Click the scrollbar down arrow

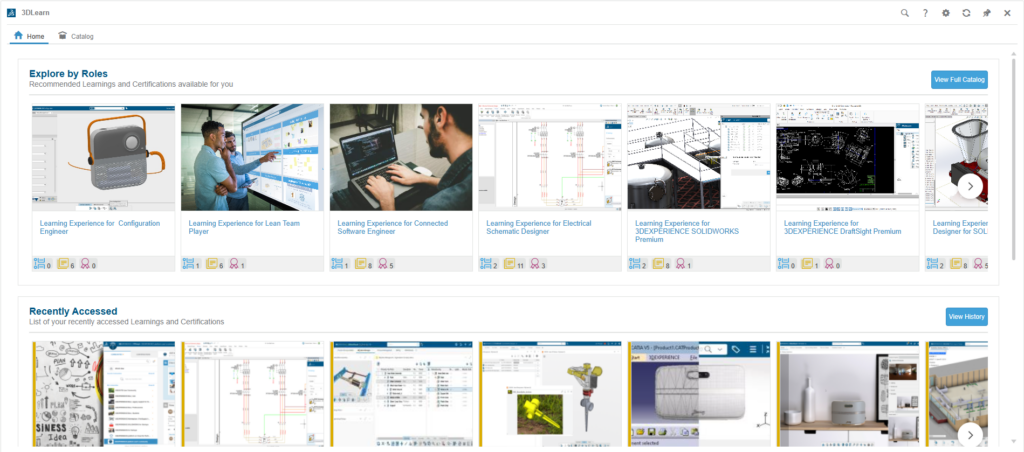coord(1014,440)
